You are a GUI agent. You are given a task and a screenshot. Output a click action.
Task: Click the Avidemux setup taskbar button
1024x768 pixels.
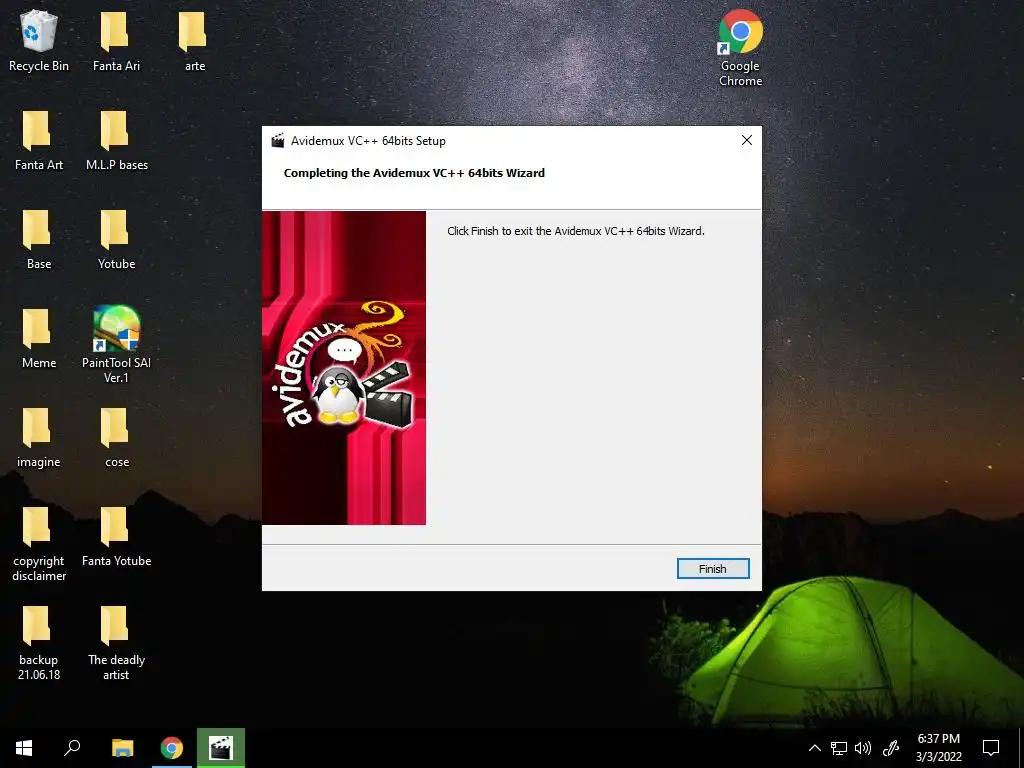click(221, 748)
